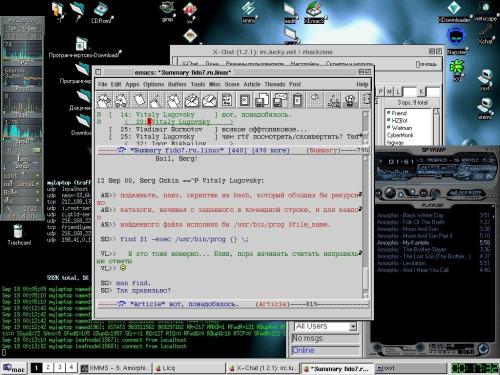The width and height of the screenshot is (500, 375).
Task: Click the emacs summary pane scrollbar
Action: click(366, 128)
